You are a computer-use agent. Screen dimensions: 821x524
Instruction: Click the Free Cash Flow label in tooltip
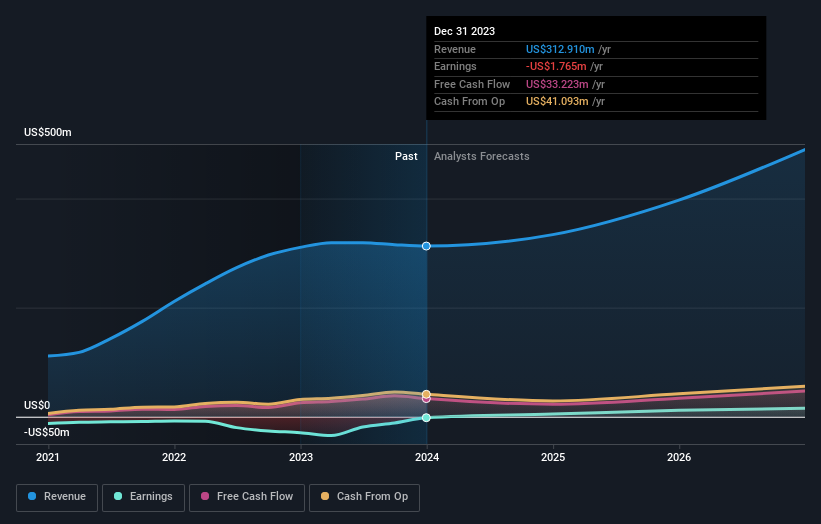472,84
